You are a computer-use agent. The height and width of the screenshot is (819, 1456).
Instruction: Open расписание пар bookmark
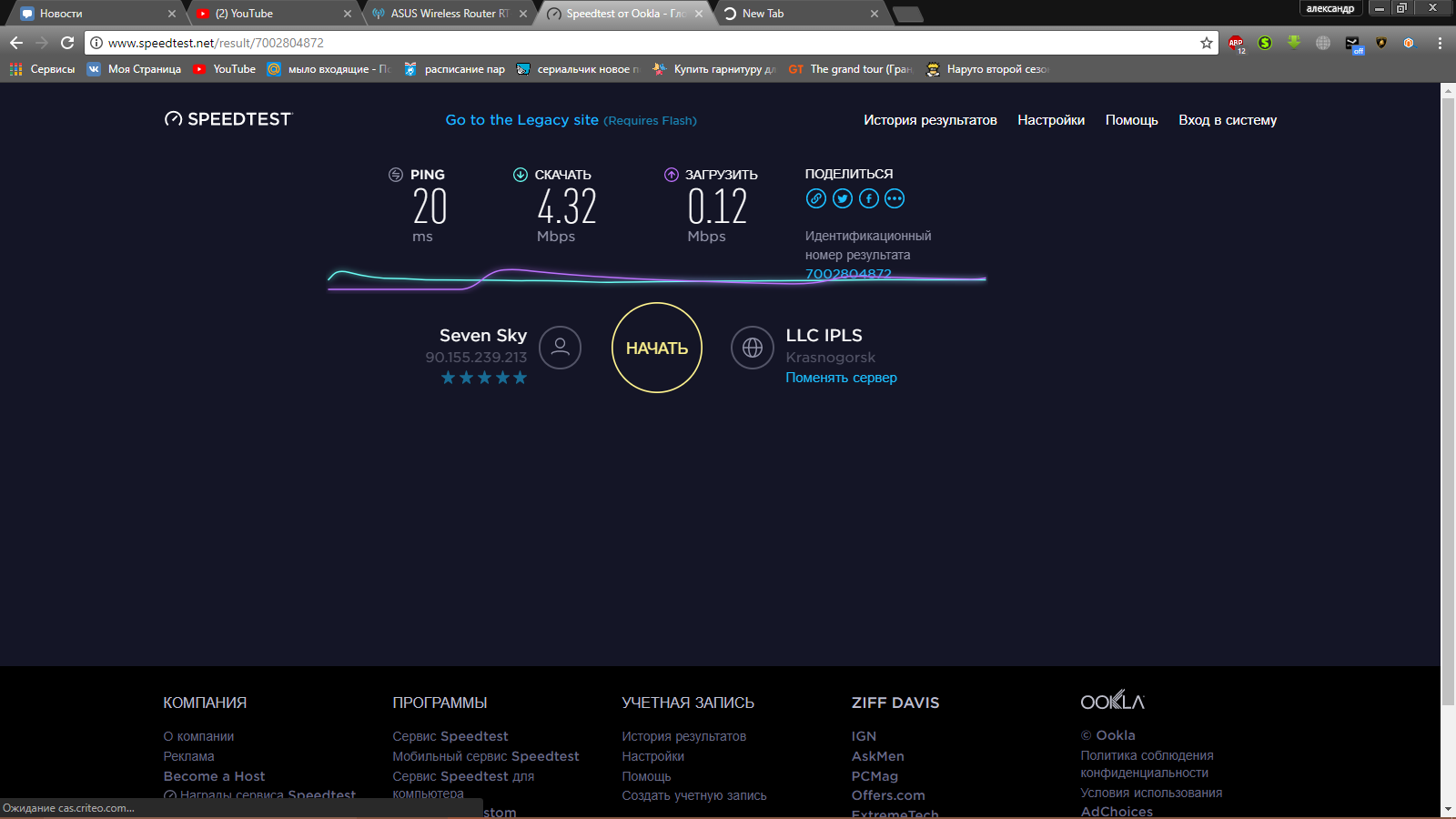pos(454,69)
